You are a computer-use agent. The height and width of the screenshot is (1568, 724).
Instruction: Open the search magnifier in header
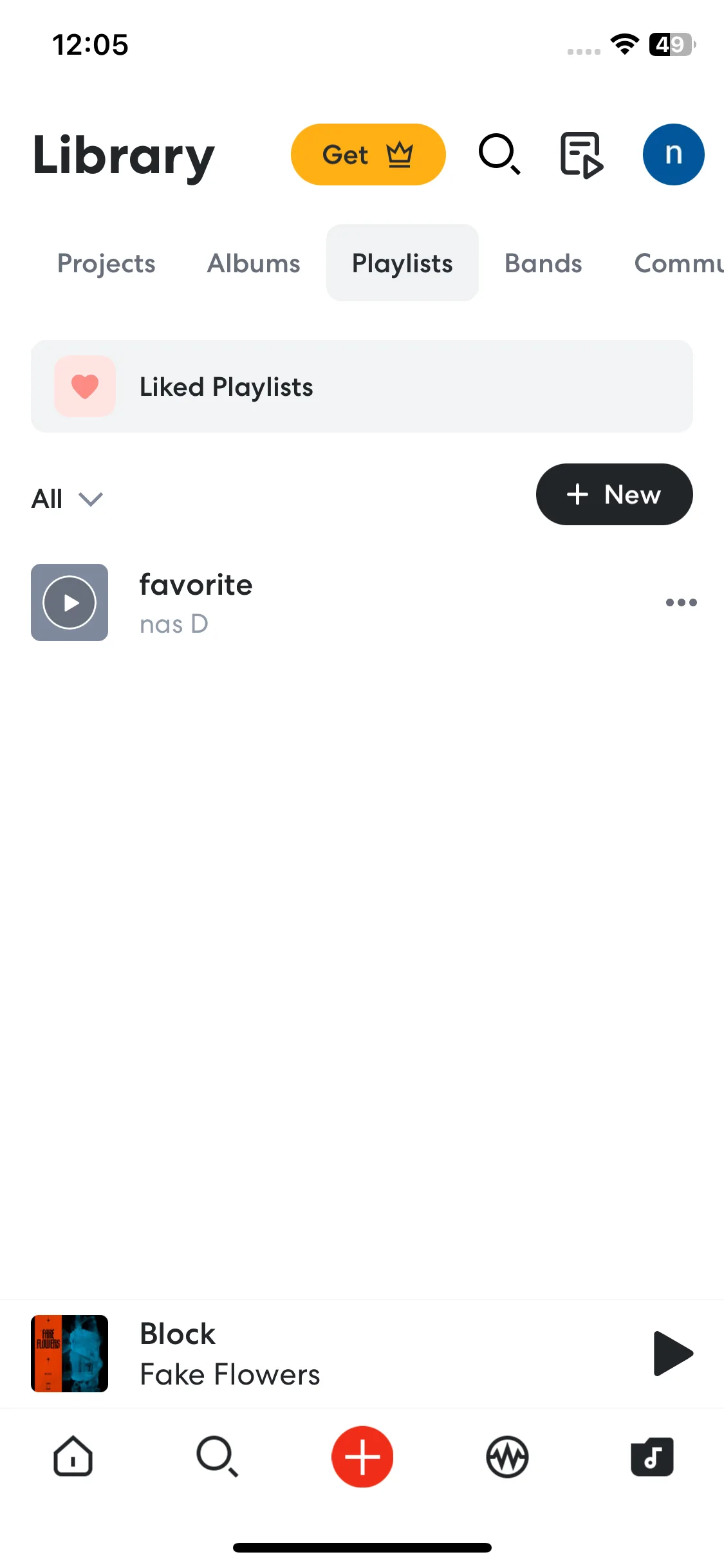click(499, 154)
